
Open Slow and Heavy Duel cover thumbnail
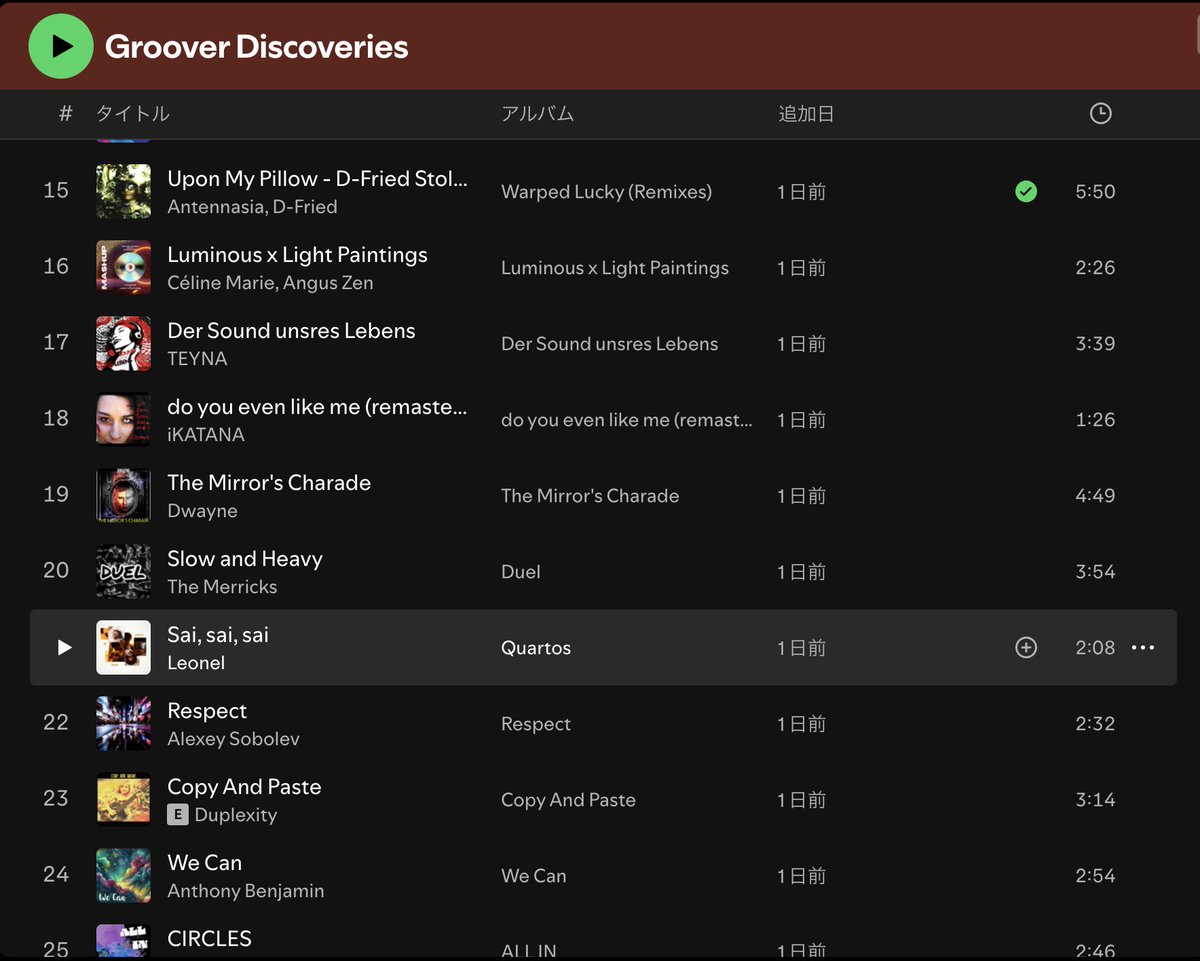pyautogui.click(x=124, y=571)
